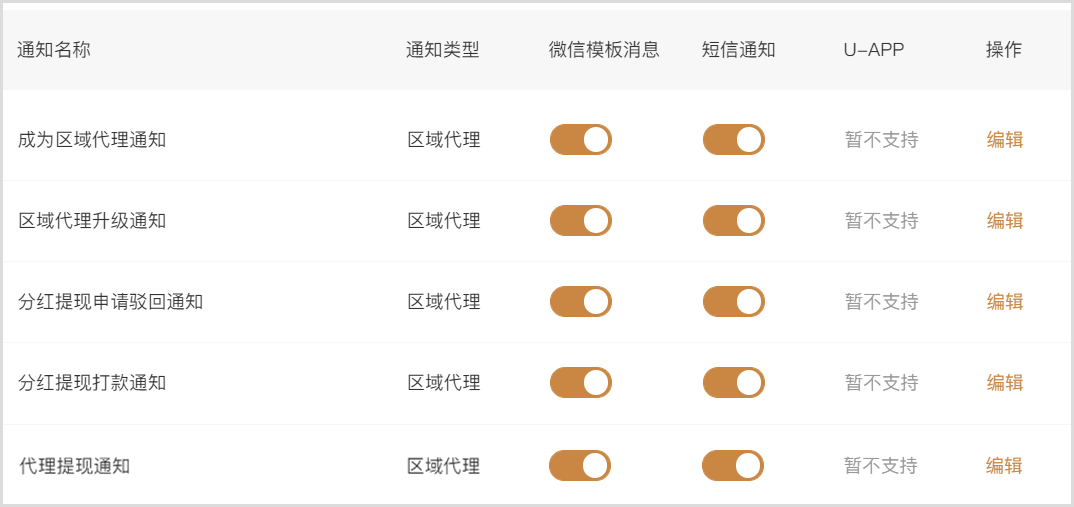Turn off SMS notification for 分红提现打款通知

(733, 383)
